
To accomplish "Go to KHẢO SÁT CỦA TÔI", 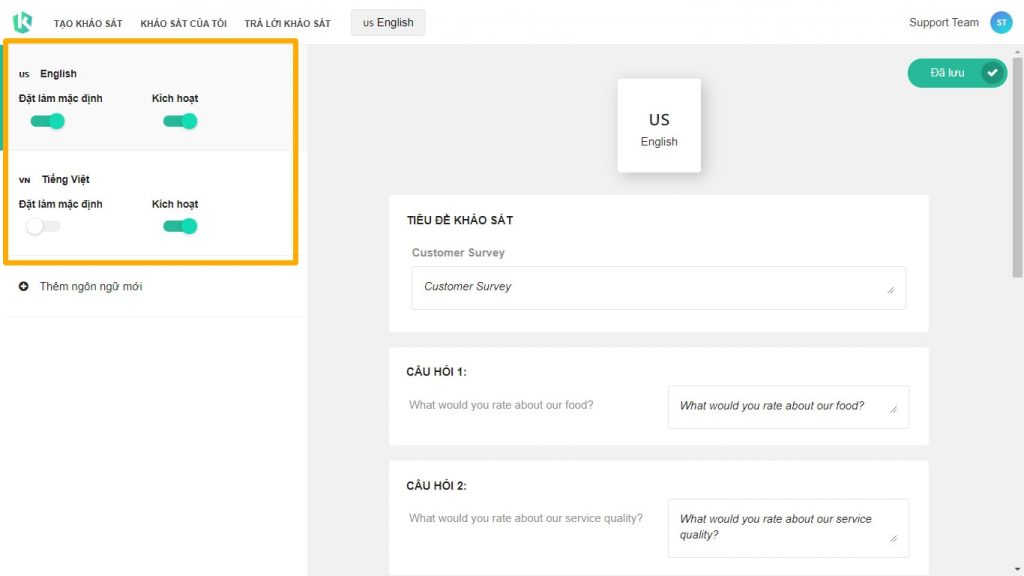I will pyautogui.click(x=184, y=24).
